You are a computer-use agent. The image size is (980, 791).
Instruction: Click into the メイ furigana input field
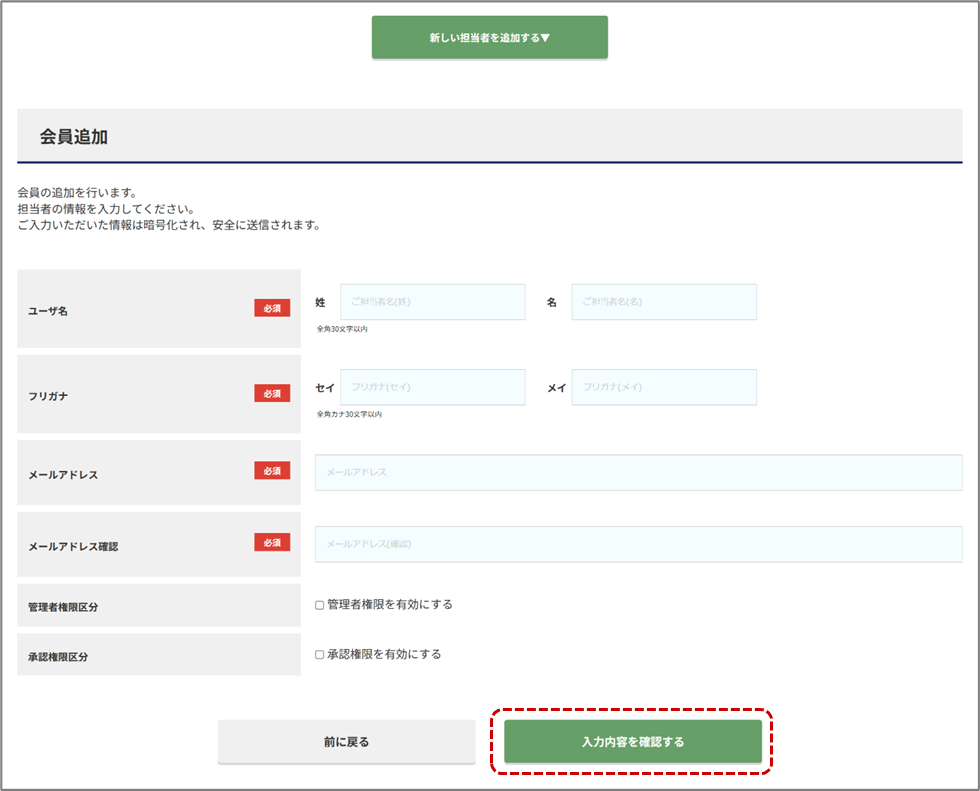point(663,387)
